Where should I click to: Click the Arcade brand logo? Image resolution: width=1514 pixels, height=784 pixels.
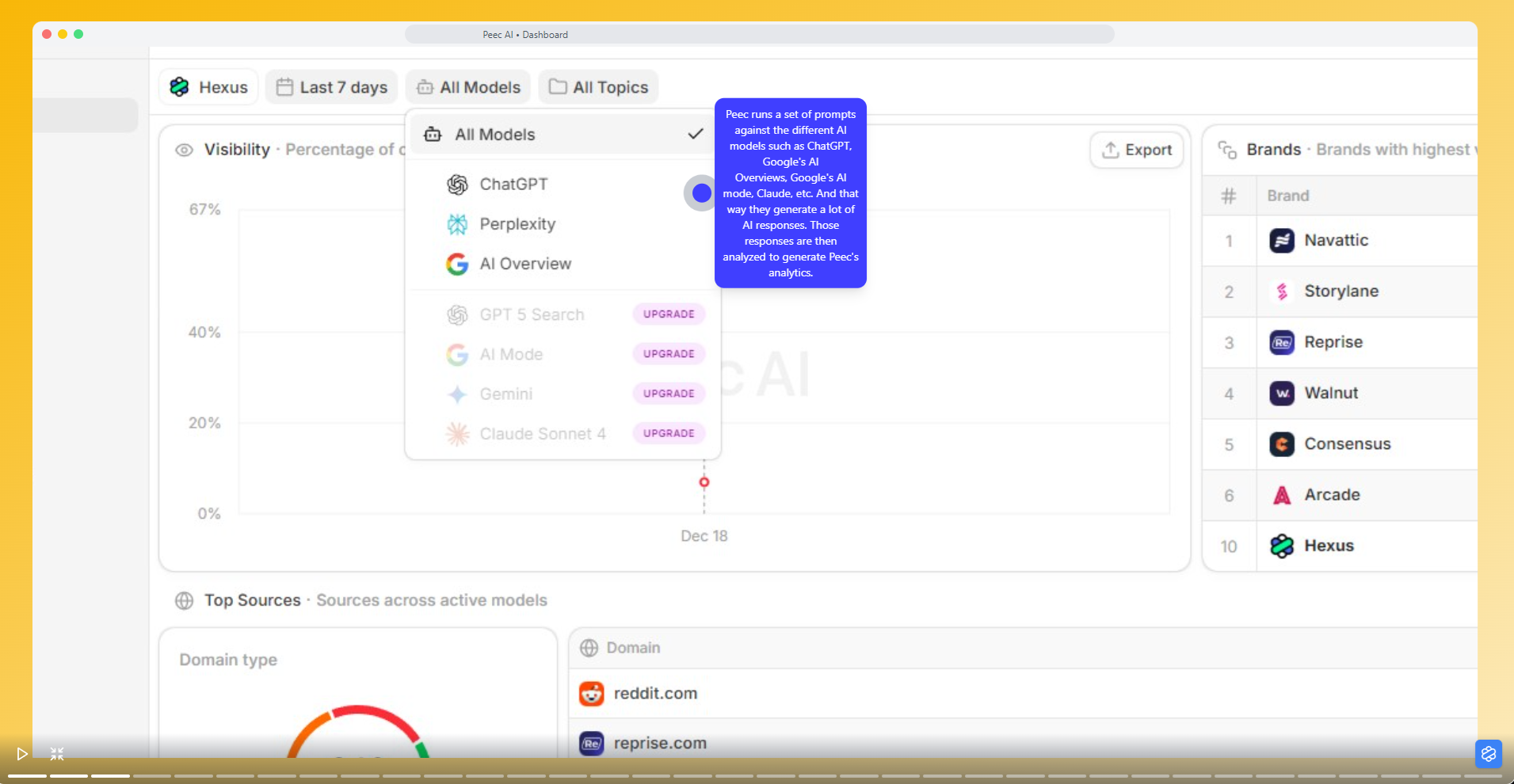(x=1282, y=495)
